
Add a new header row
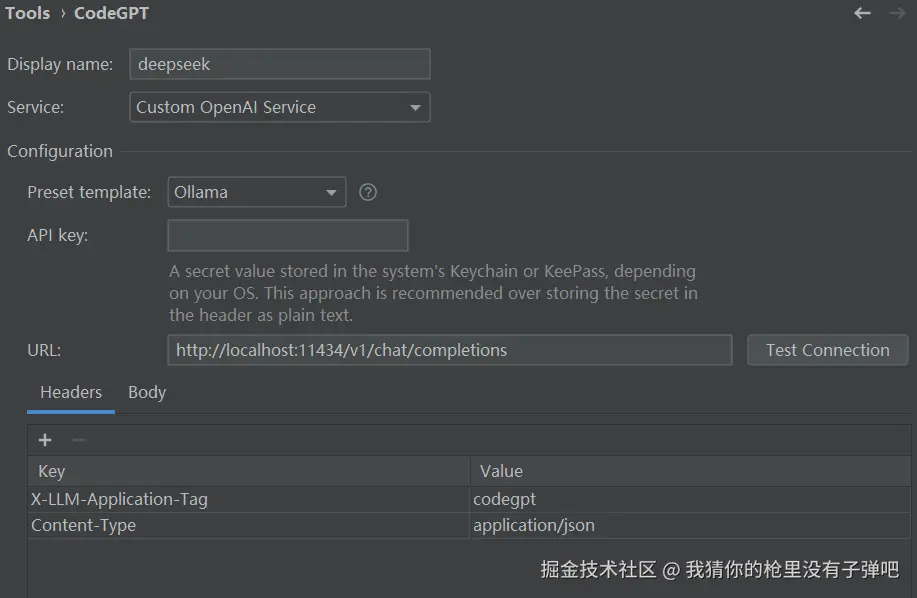[45, 440]
